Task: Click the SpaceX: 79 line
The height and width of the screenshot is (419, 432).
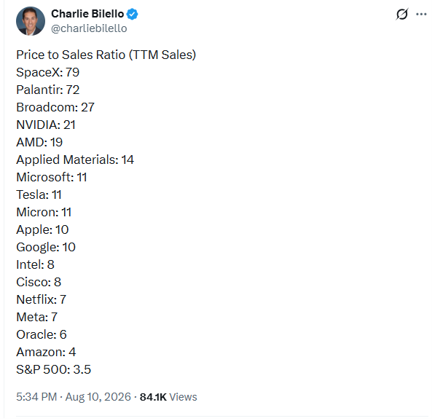Action: tap(48, 72)
